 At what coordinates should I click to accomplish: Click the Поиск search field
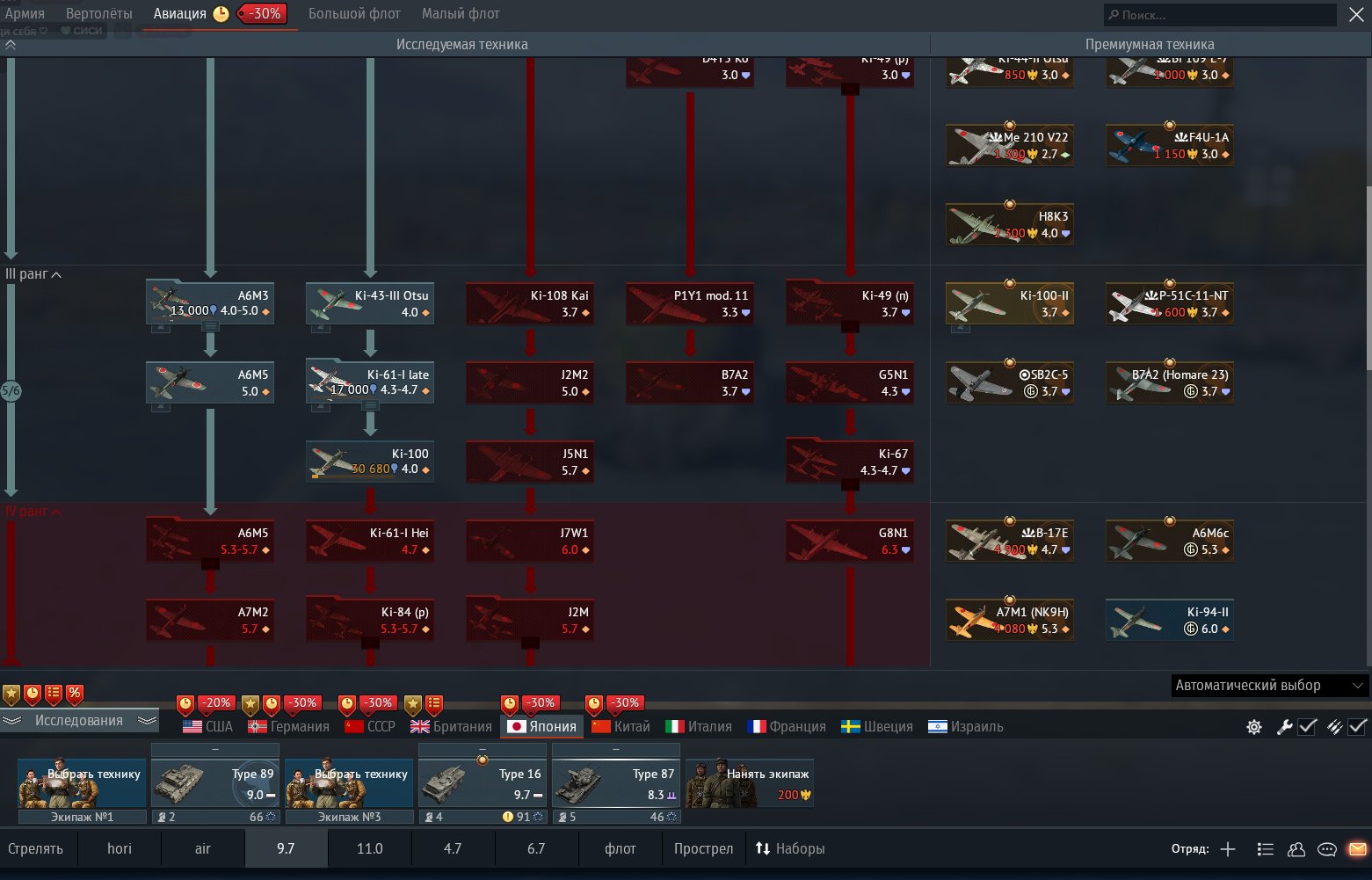point(1221,15)
